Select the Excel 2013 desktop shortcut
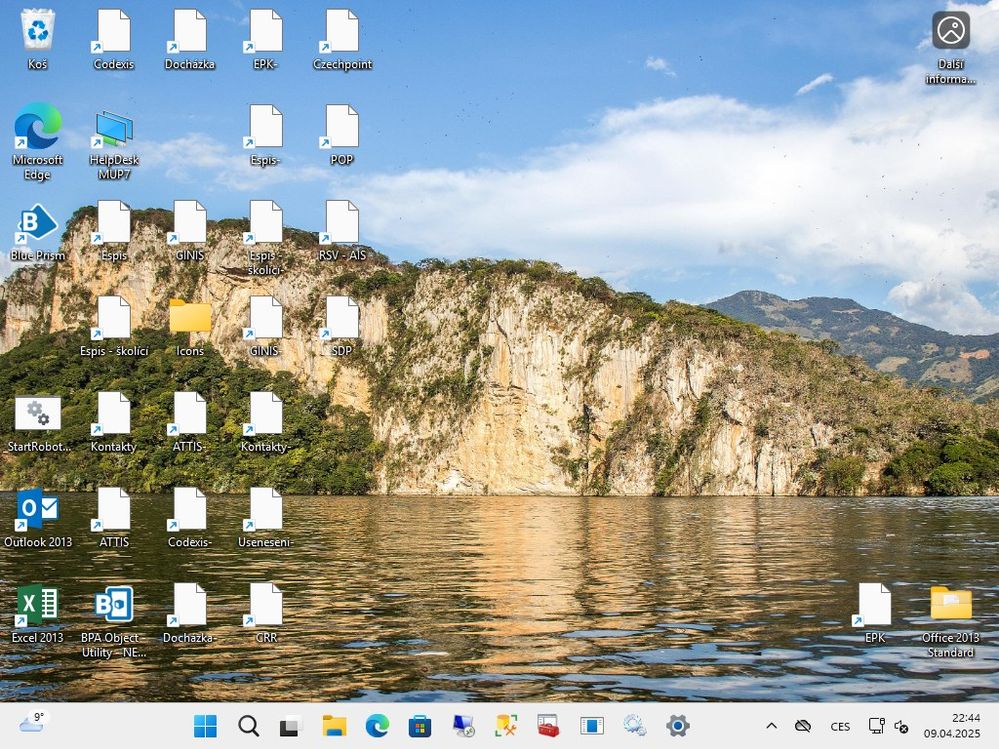The width and height of the screenshot is (999, 749). click(37, 605)
